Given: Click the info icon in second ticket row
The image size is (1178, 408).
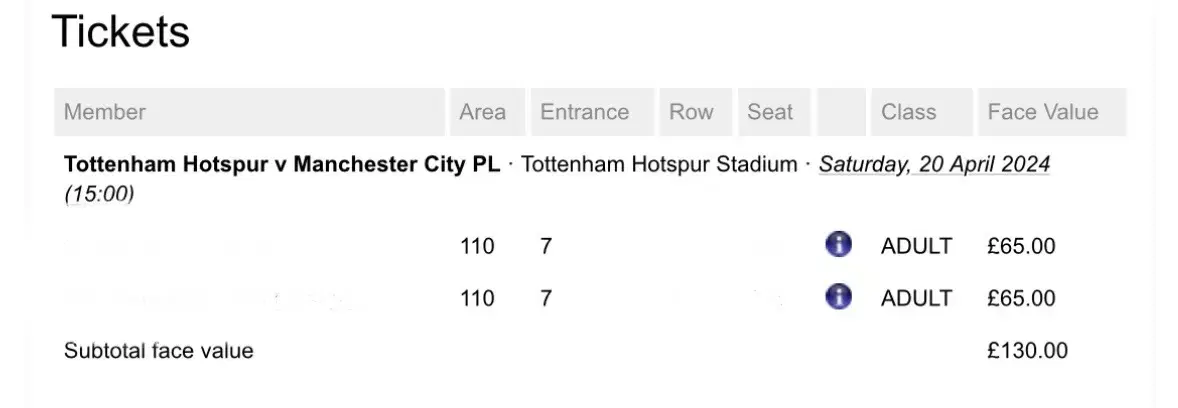Looking at the screenshot, I should (838, 297).
